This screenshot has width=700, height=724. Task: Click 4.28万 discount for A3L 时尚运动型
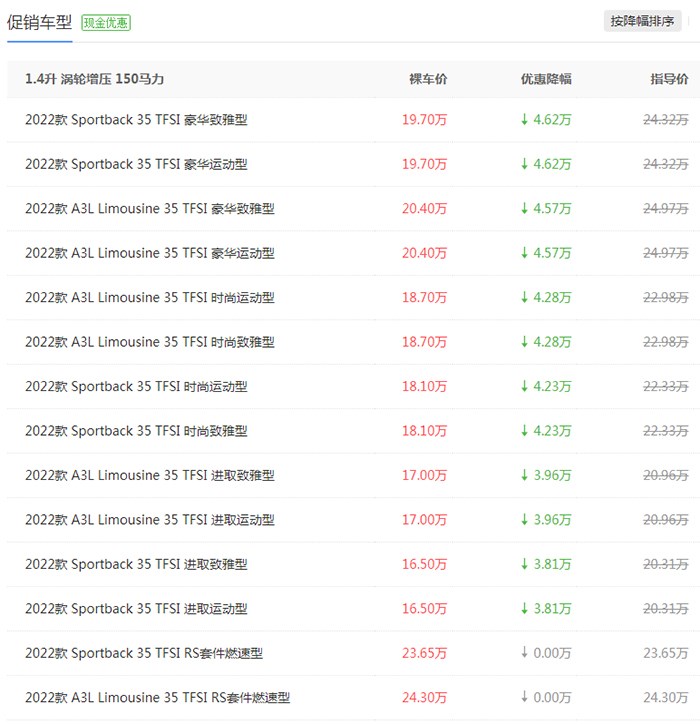pyautogui.click(x=546, y=297)
